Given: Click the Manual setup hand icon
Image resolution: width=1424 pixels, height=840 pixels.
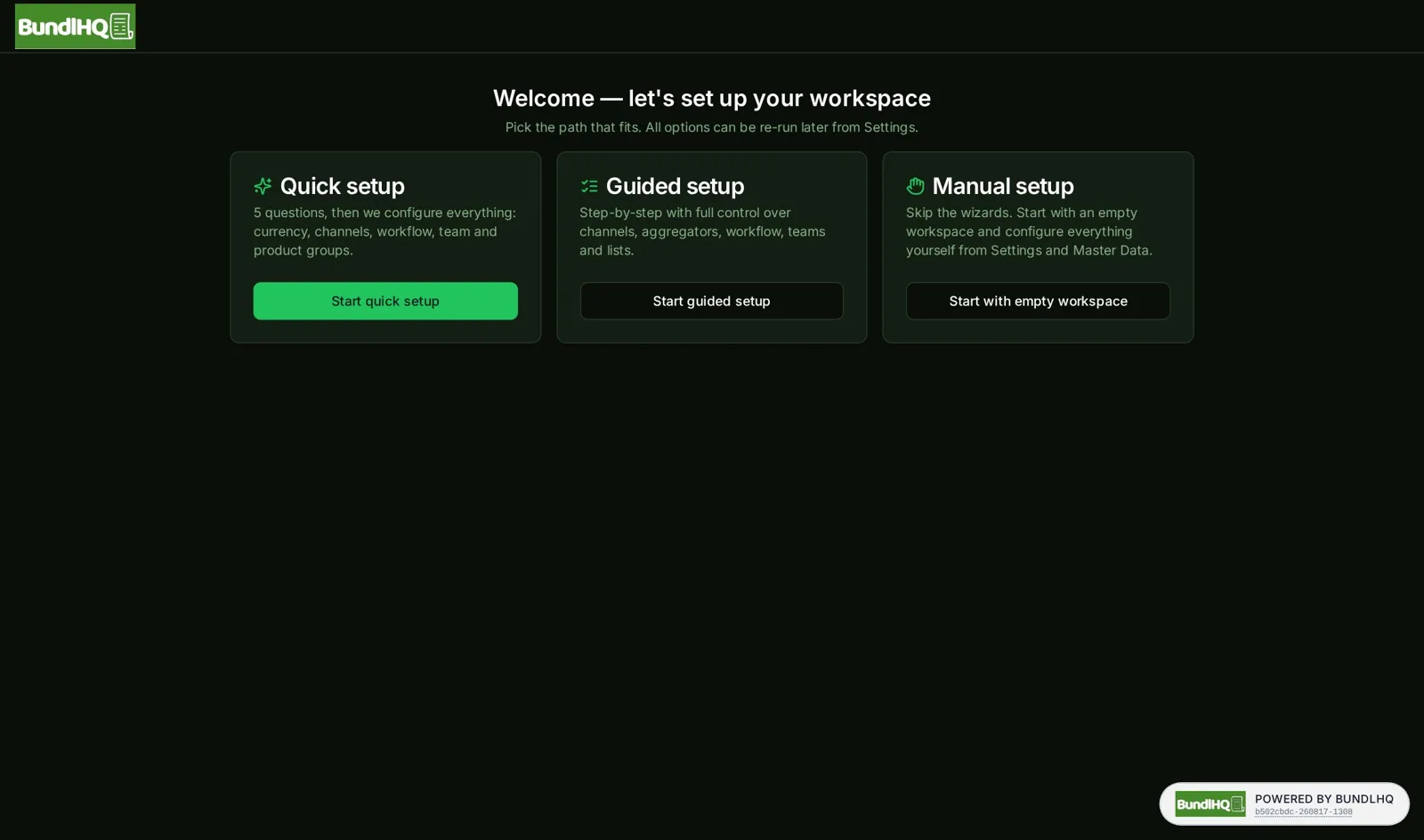Looking at the screenshot, I should click(915, 186).
